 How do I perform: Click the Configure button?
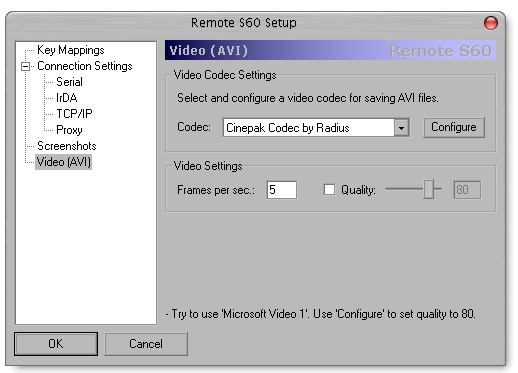point(454,127)
